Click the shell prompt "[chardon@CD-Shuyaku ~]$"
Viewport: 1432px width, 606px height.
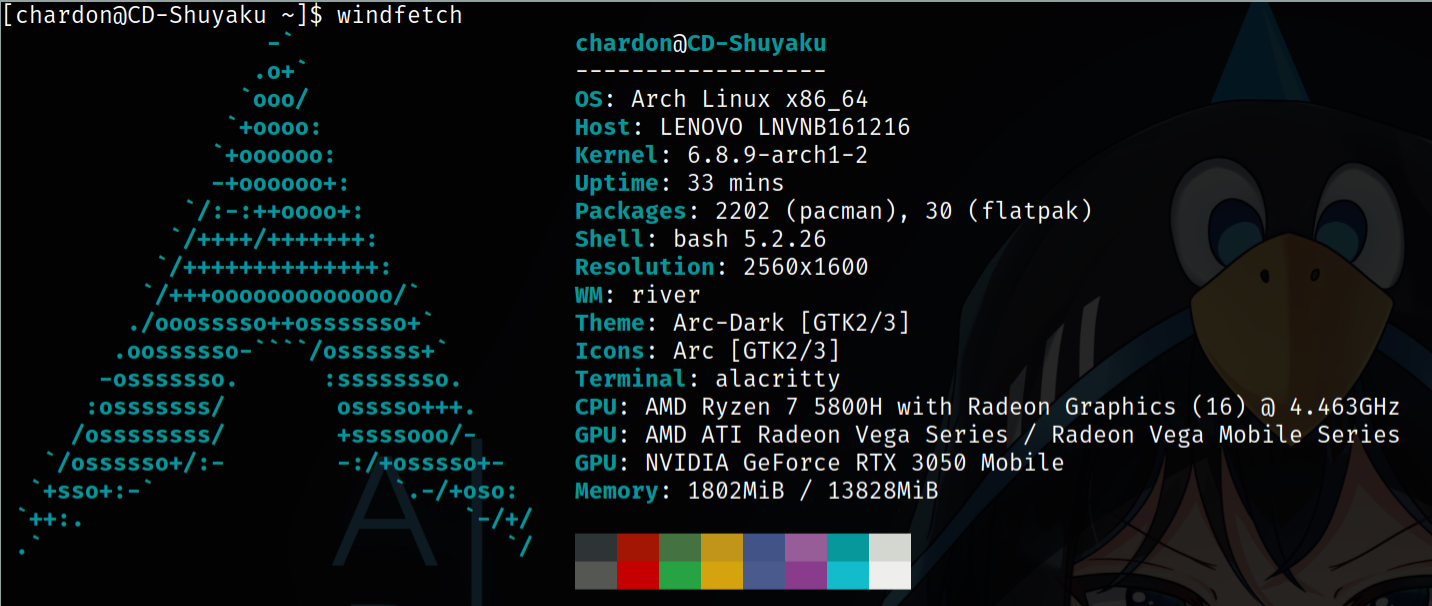(x=162, y=16)
